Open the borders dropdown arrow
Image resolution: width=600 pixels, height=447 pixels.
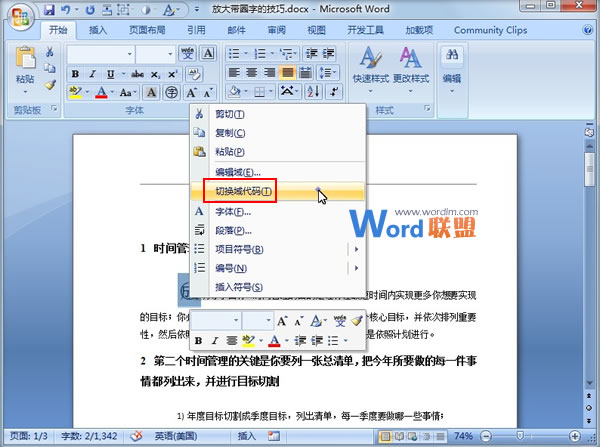[271, 92]
